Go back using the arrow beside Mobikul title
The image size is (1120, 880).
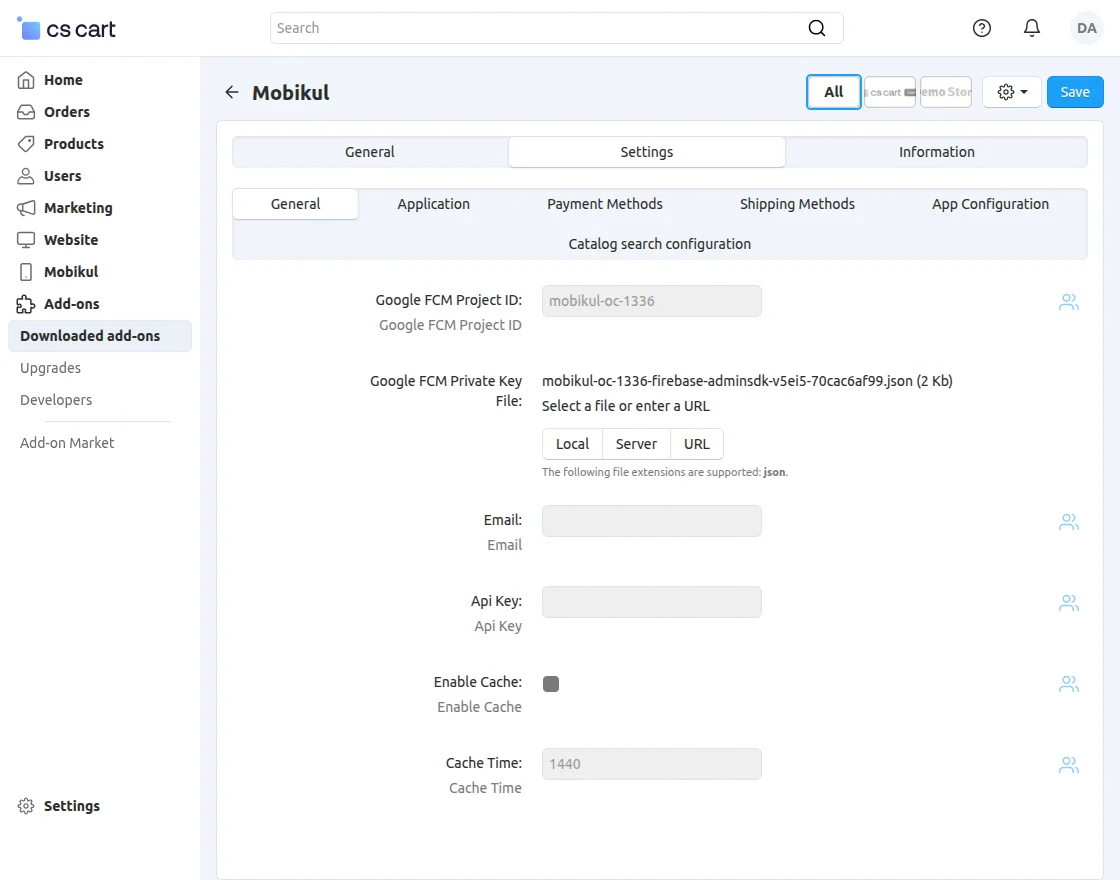(231, 92)
